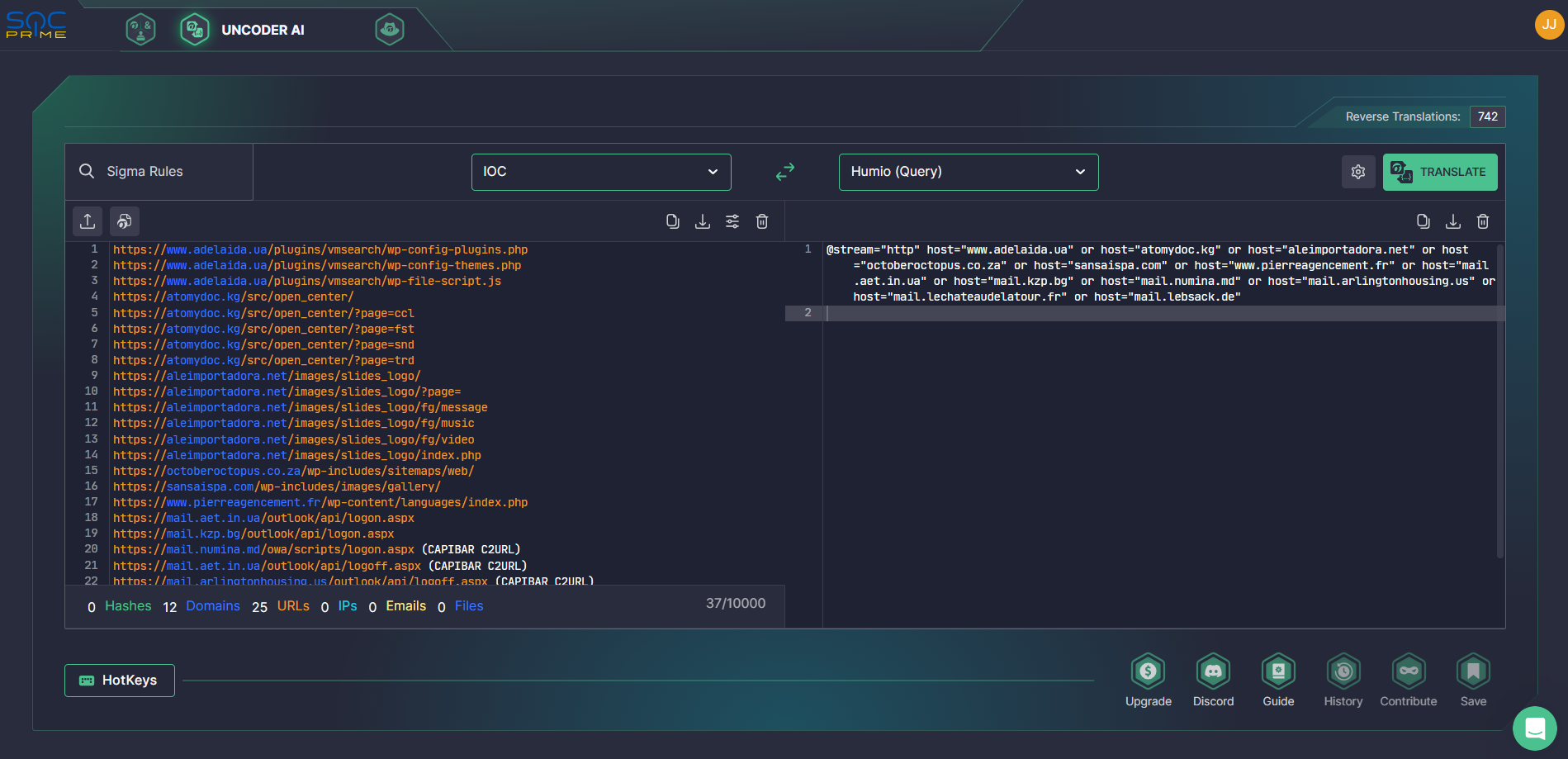Viewport: 1568px width, 759px height.
Task: Filter by URLs count
Action: pos(281,606)
